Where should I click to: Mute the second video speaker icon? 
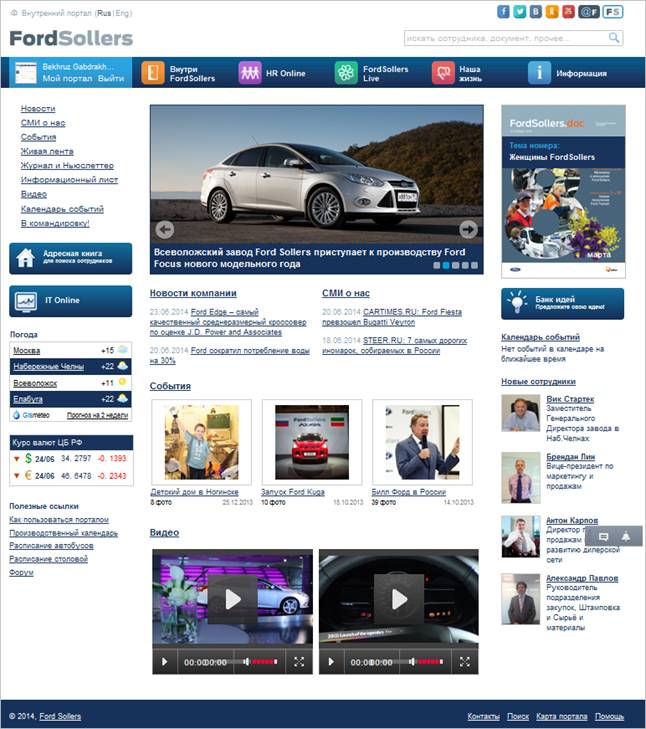412,662
